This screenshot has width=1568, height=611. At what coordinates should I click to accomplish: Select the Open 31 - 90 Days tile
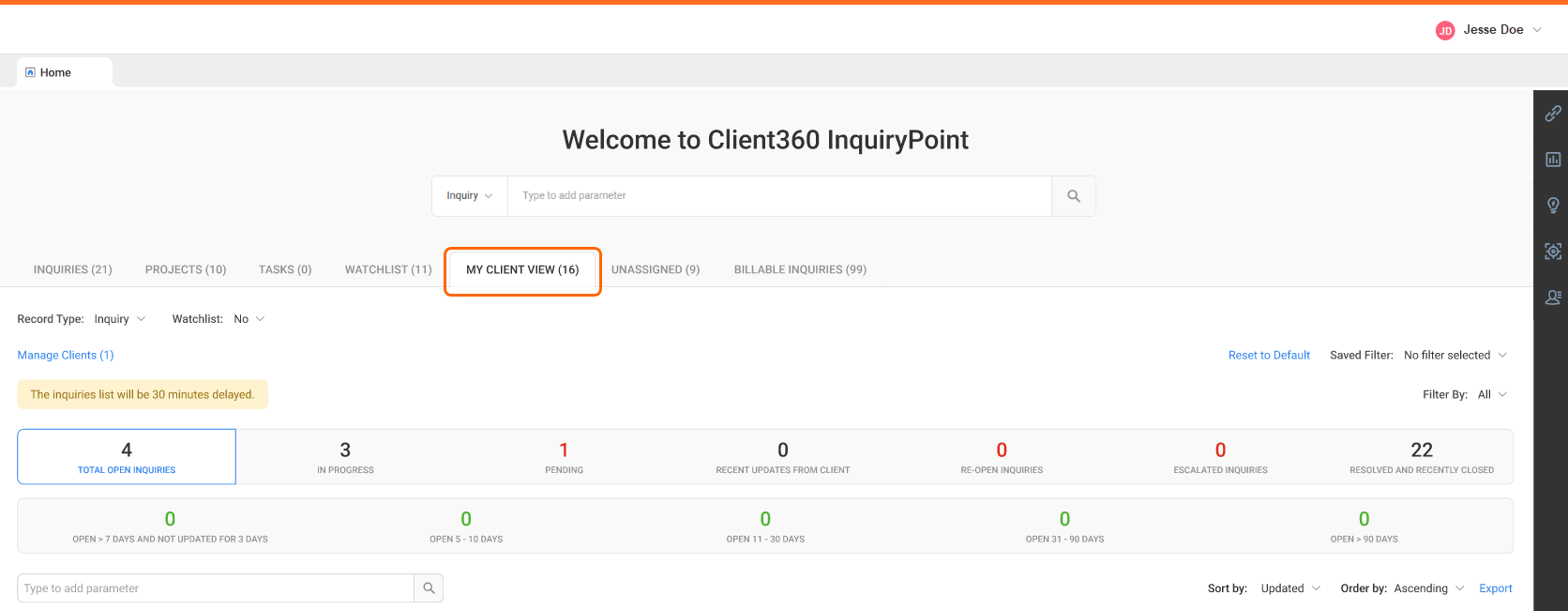pyautogui.click(x=1064, y=527)
